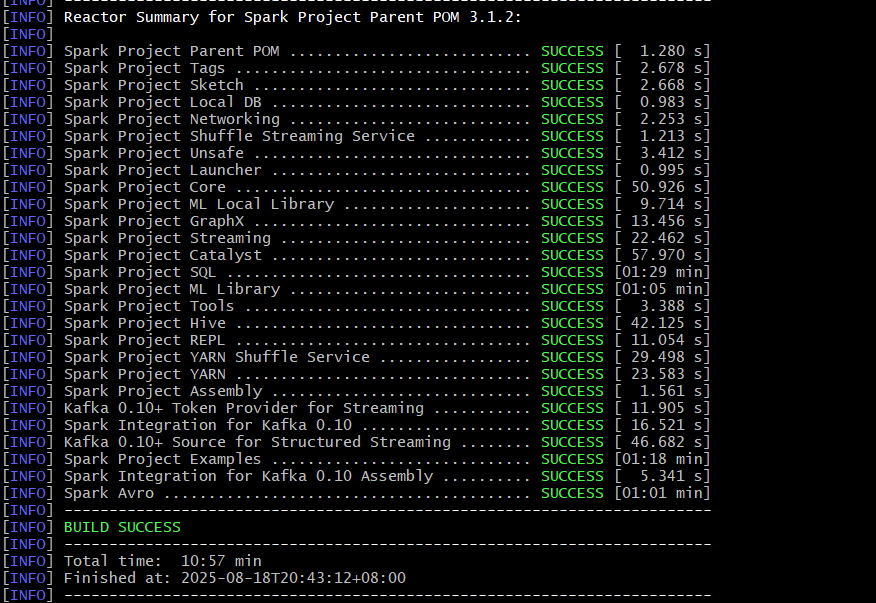Click the 'Spark Project Launcher' text
The image size is (876, 603).
(x=163, y=170)
